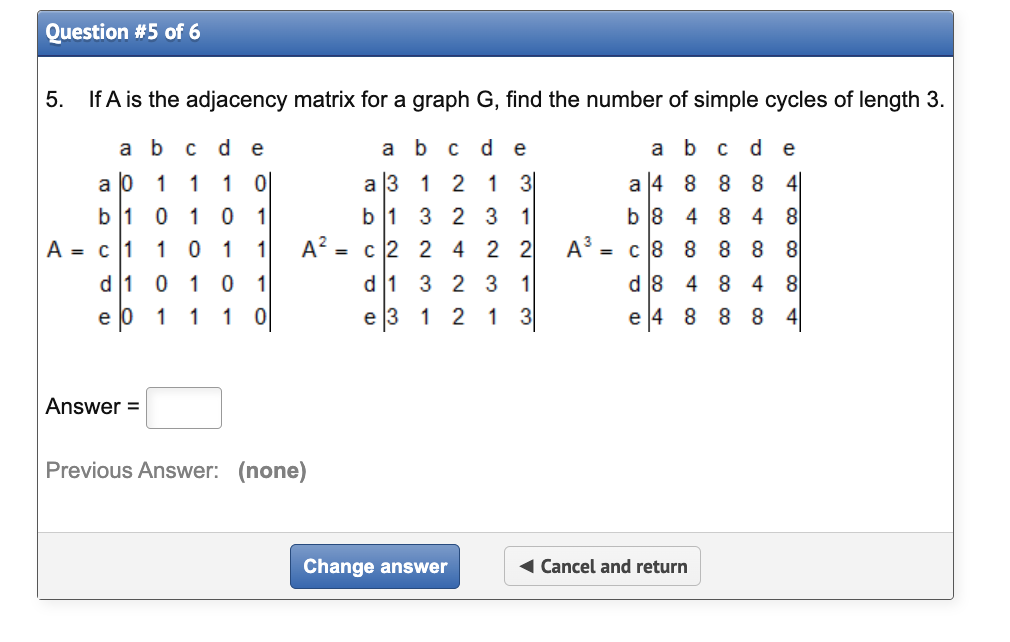The image size is (1010, 642).
Task: Click the diagonal entry 4 in A cubed
Action: [657, 183]
